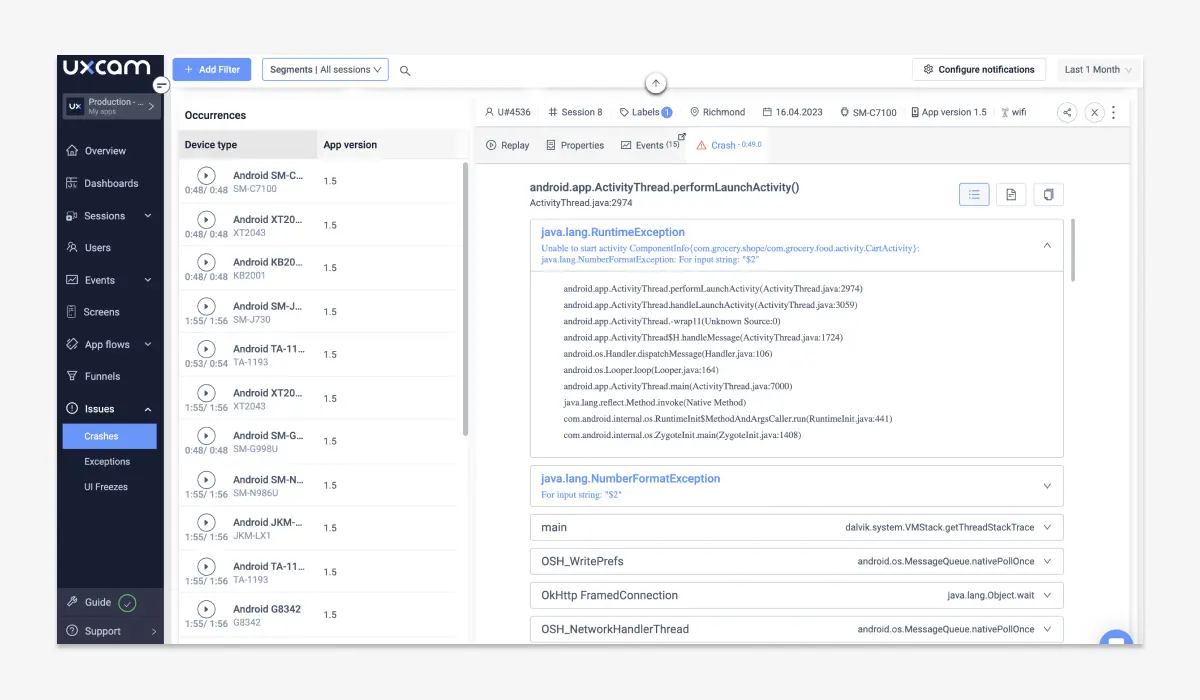The height and width of the screenshot is (700, 1200).
Task: Play the Android G8342 session recording
Action: (206, 609)
